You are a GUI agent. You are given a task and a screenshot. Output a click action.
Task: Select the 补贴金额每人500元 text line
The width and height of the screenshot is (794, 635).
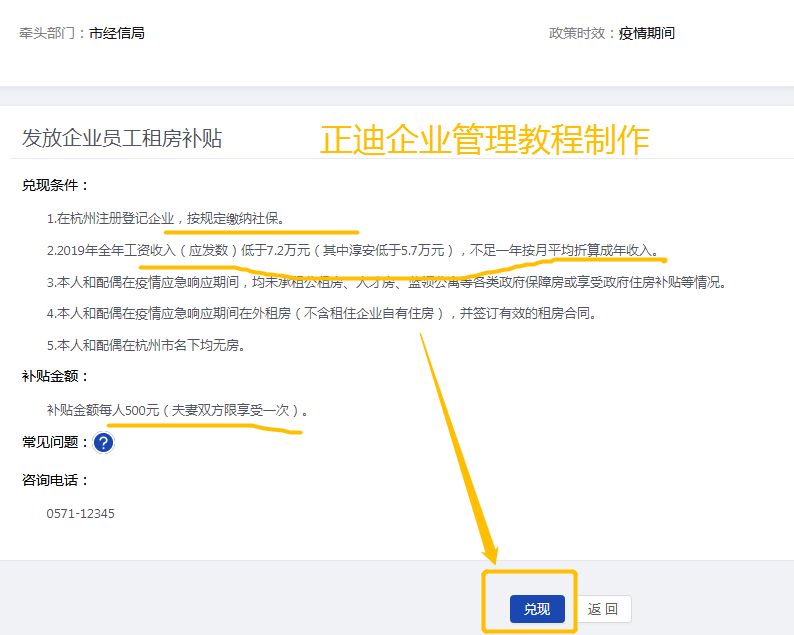[x=177, y=410]
